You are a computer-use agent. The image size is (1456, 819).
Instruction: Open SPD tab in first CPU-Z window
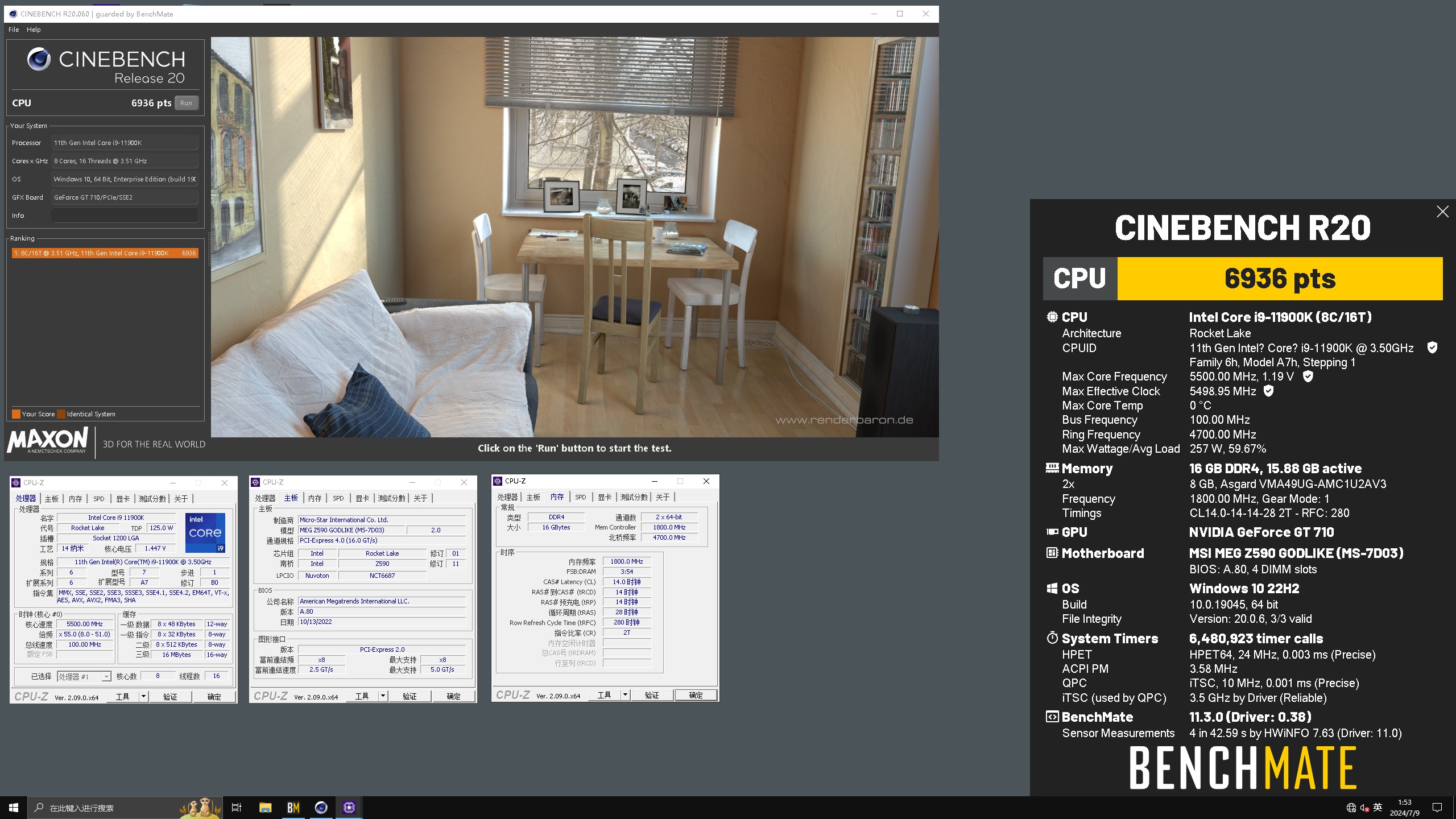[x=99, y=499]
